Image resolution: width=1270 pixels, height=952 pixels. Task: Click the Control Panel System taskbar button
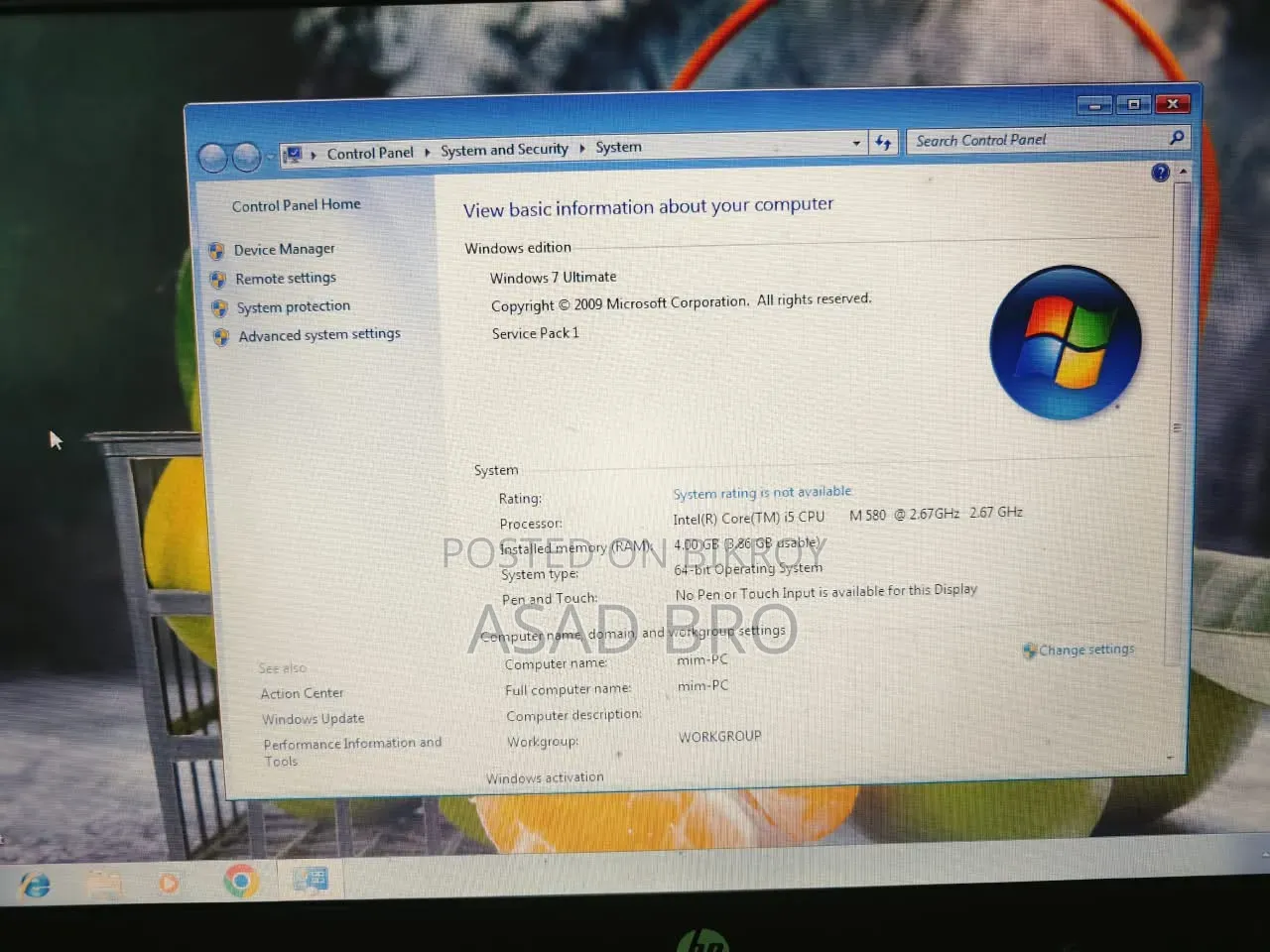(311, 878)
